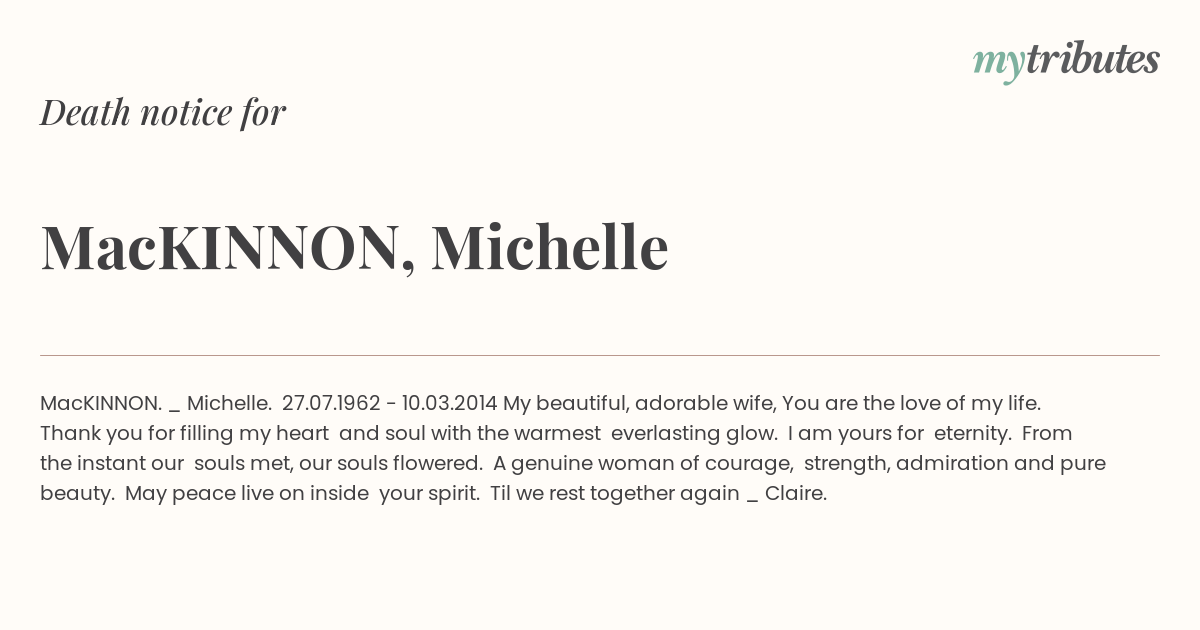
Task: Click the grey 'tributes' part of the logo
Action: [1093, 59]
